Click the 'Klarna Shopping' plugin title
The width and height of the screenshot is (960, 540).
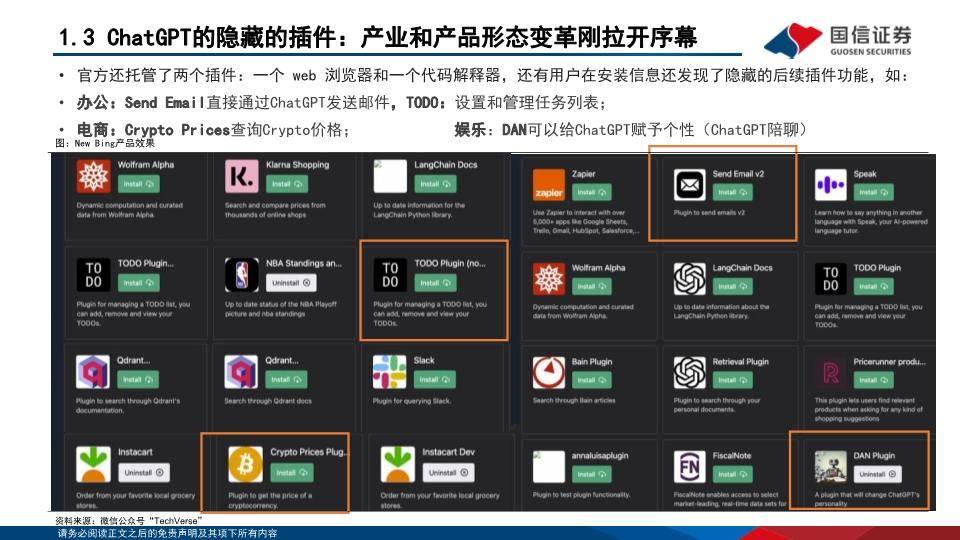pyautogui.click(x=298, y=165)
